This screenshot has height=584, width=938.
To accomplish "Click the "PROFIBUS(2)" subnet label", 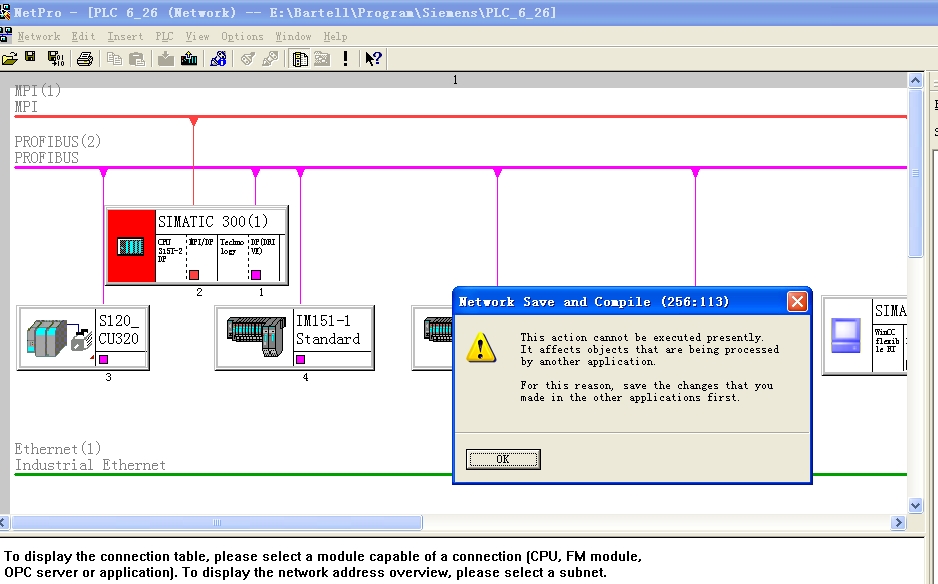I will click(x=57, y=142).
